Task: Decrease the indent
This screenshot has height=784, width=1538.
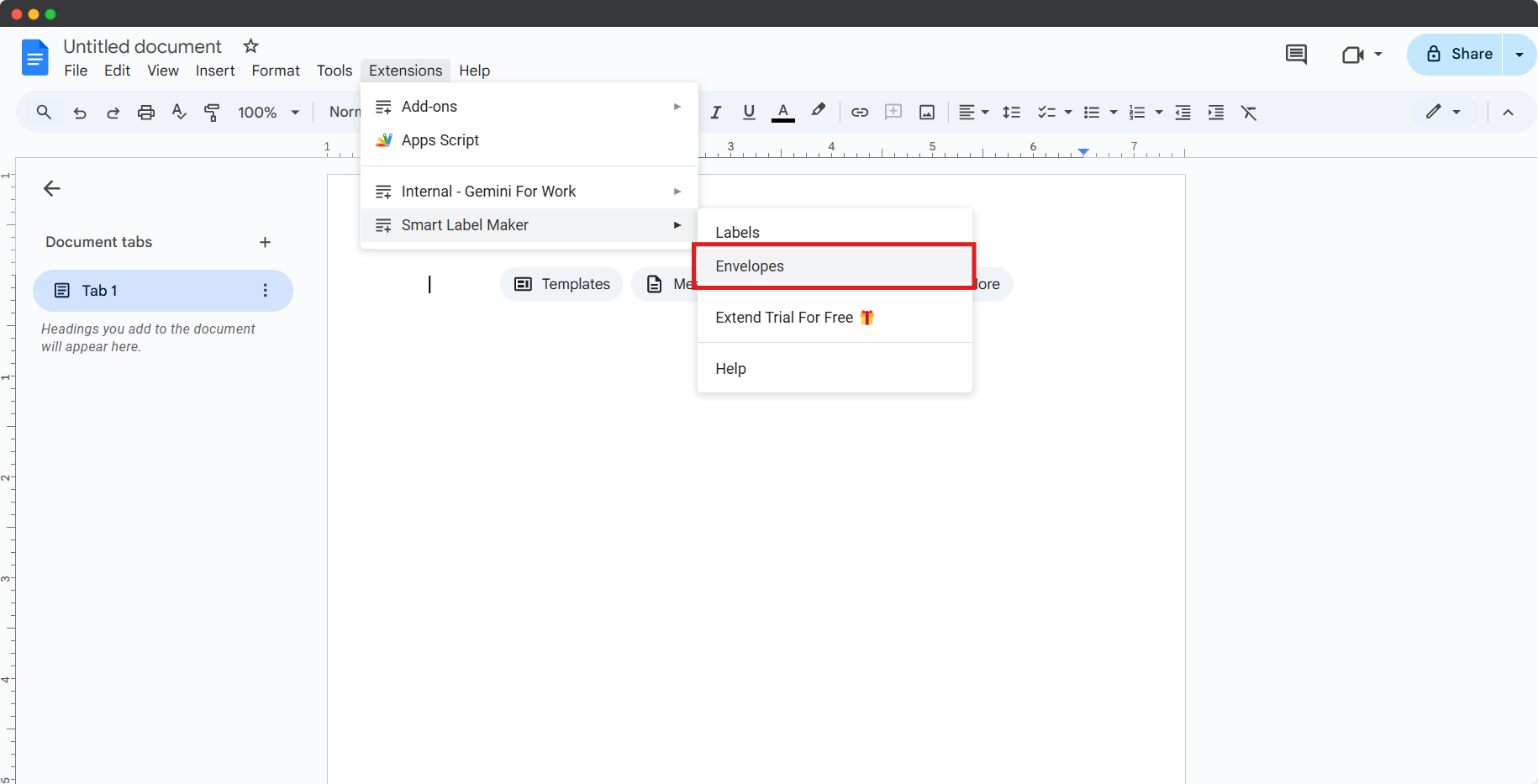Action: (x=1182, y=112)
